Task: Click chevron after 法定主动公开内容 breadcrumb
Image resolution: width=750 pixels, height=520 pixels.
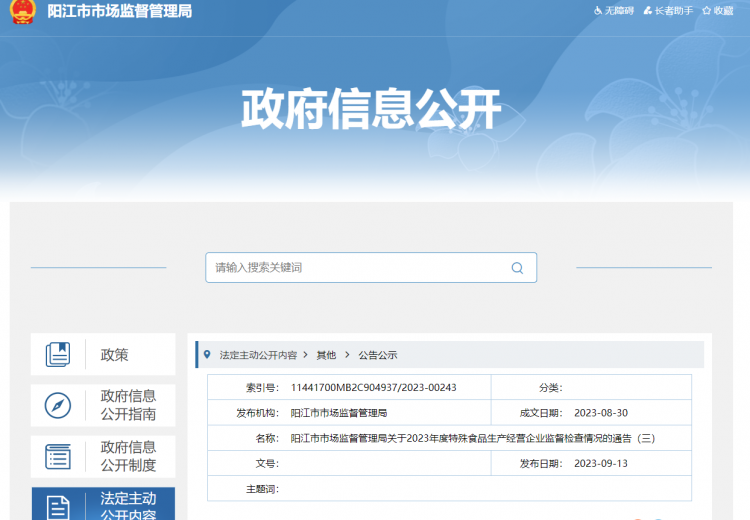Action: (306, 355)
